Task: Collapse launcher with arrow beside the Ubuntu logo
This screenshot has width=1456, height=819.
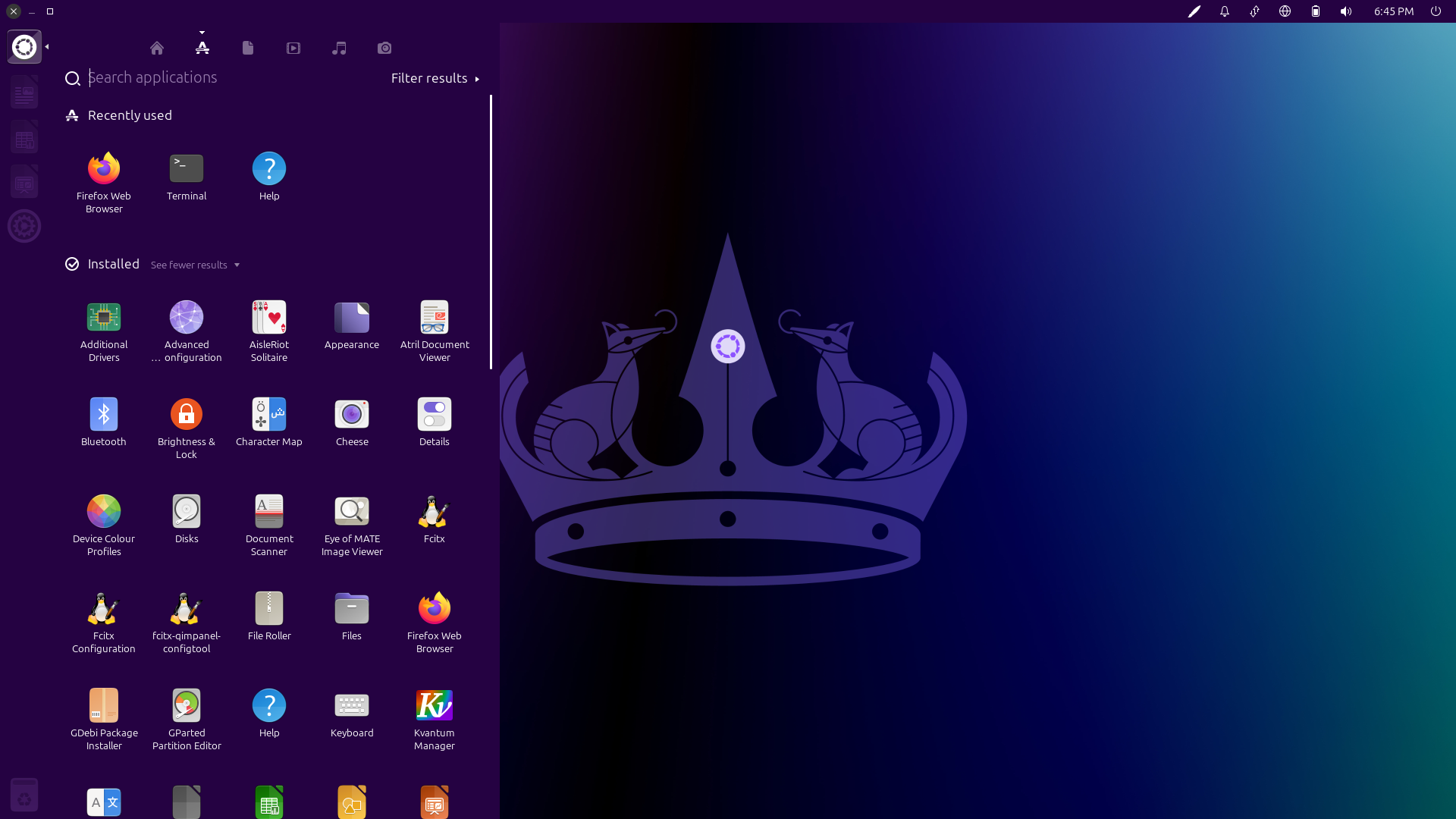Action: pos(47,47)
